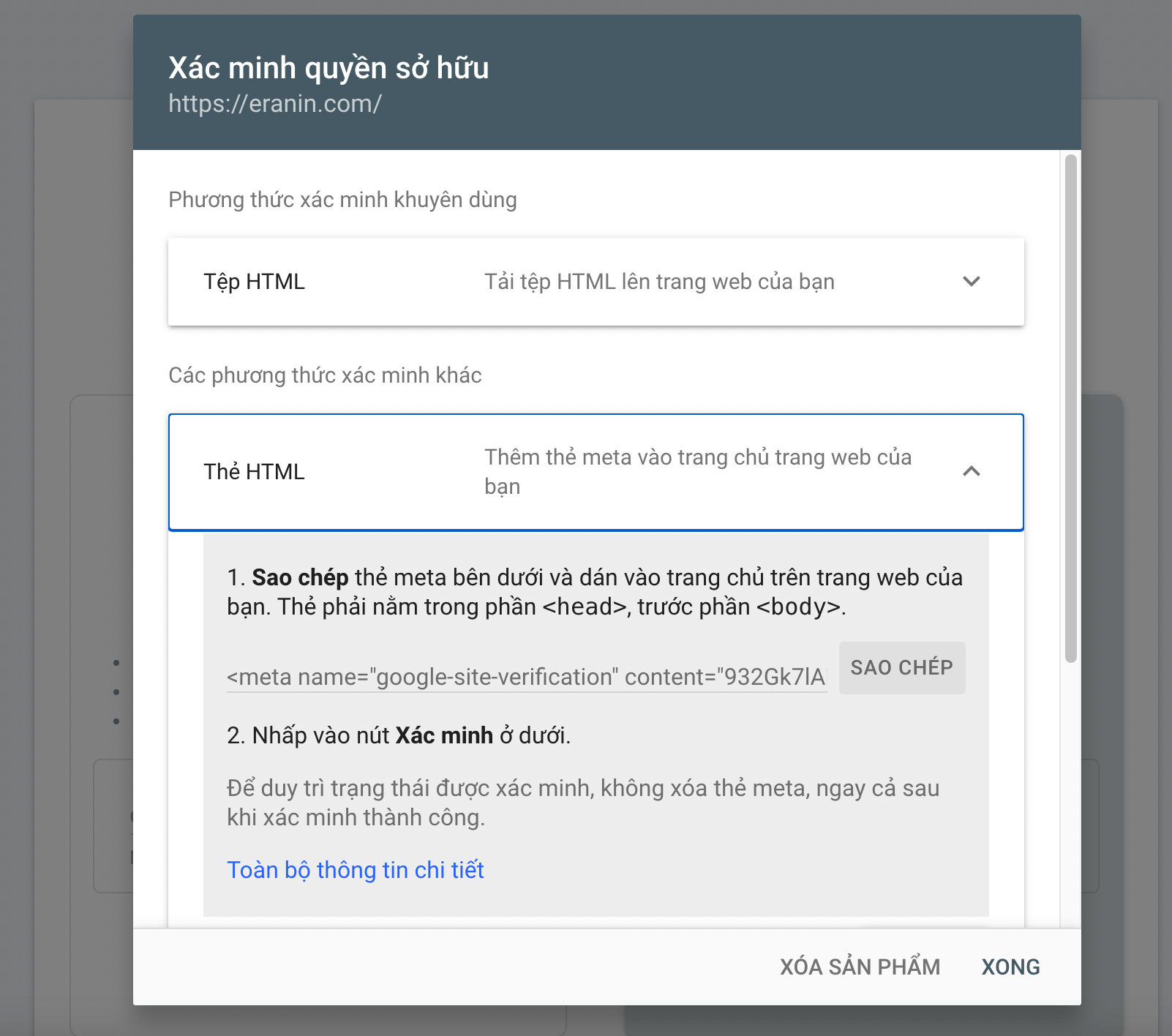Click the https://eranin.com/ URL text
Image resolution: width=1172 pixels, height=1036 pixels.
point(275,104)
